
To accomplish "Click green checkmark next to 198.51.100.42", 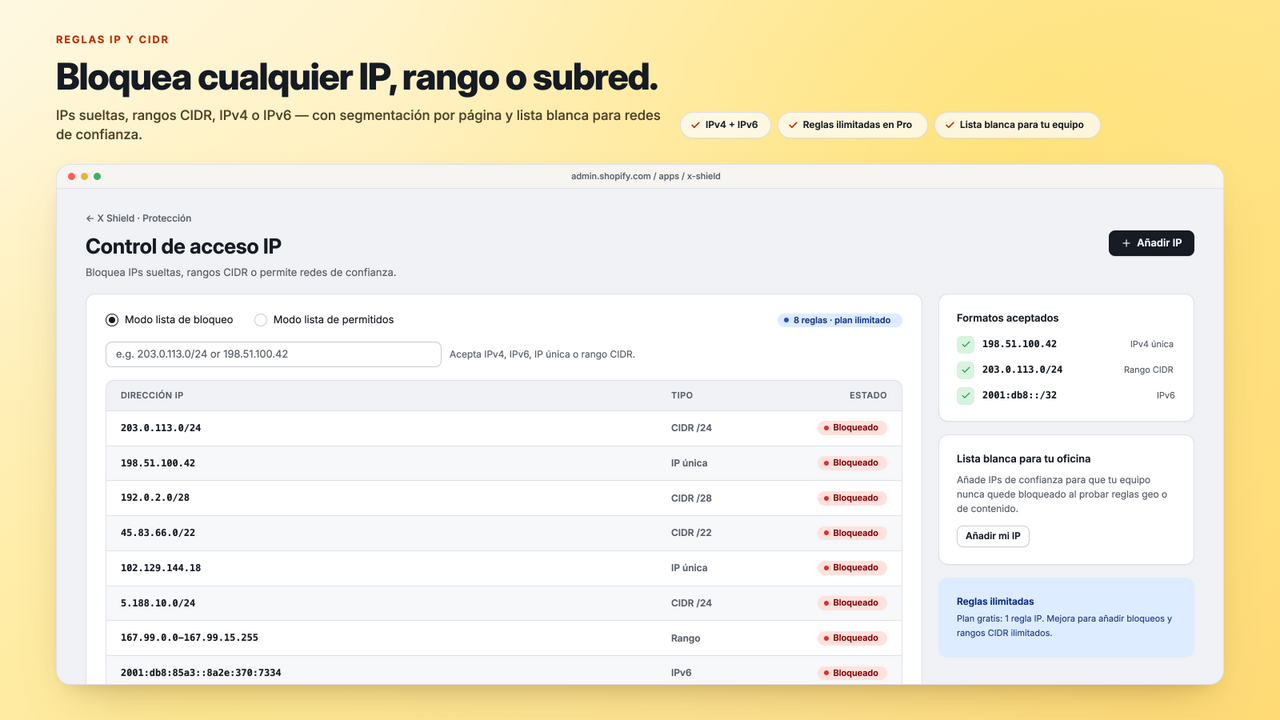I will (x=965, y=344).
